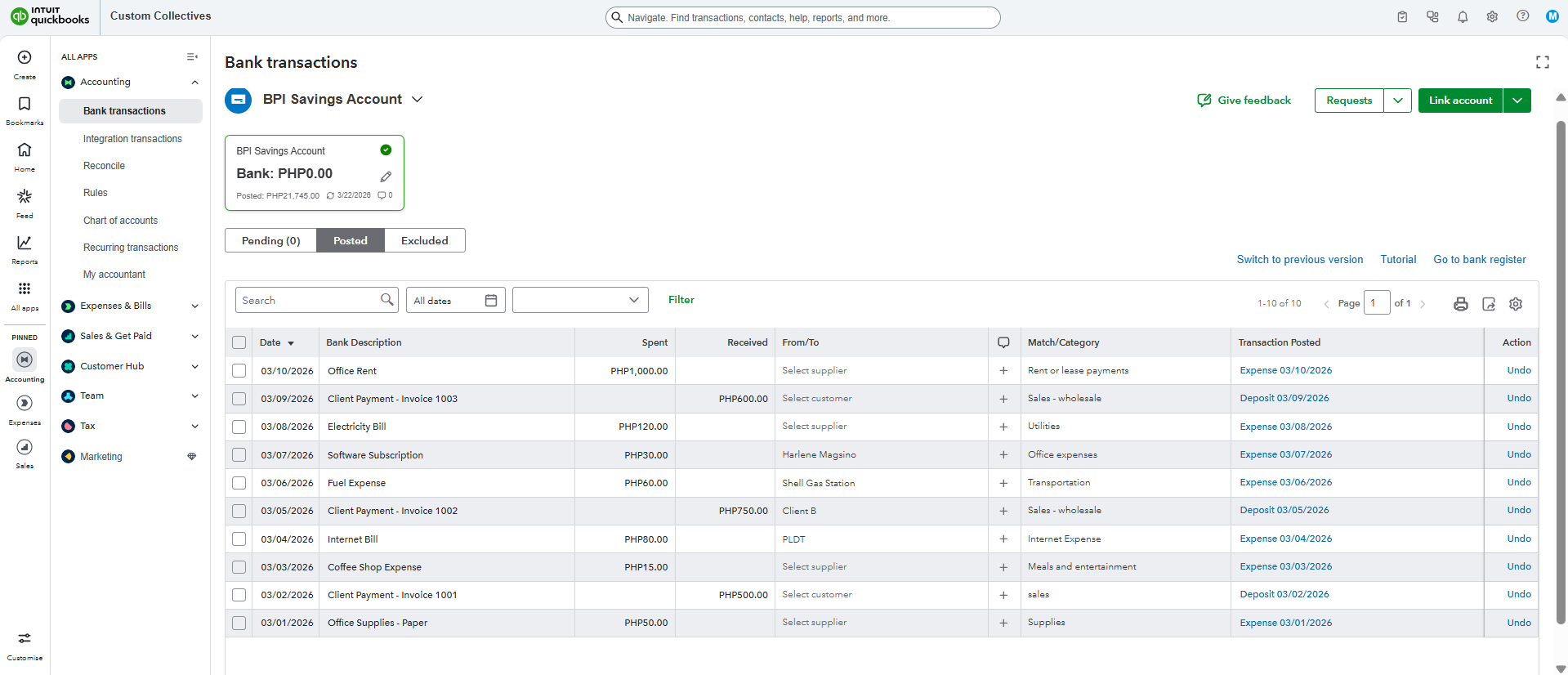1568x675 pixels.
Task: Tick the Invoice 1002 payment checkbox
Action: point(239,511)
